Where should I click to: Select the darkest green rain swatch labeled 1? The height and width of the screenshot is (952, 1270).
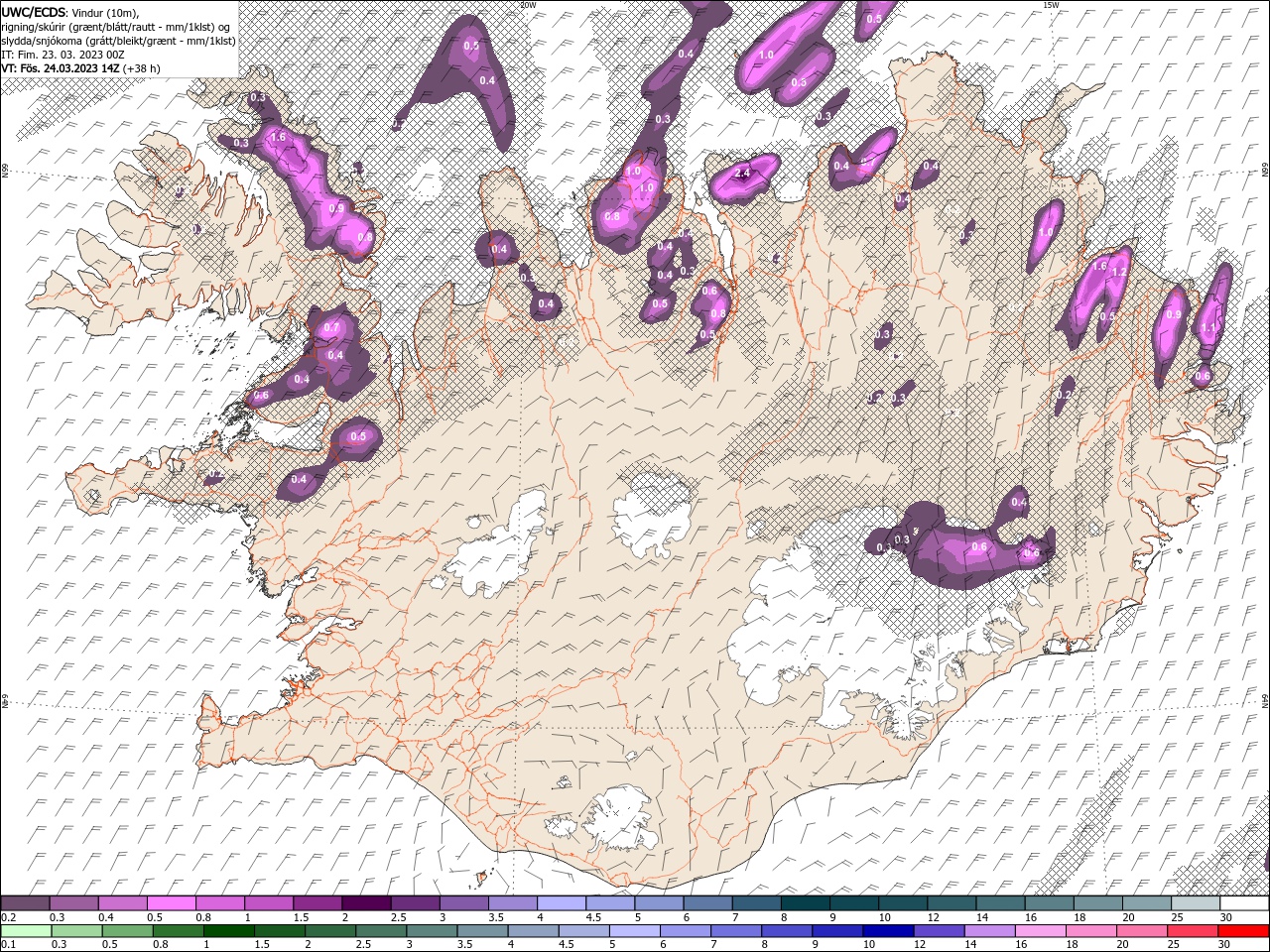click(x=229, y=931)
